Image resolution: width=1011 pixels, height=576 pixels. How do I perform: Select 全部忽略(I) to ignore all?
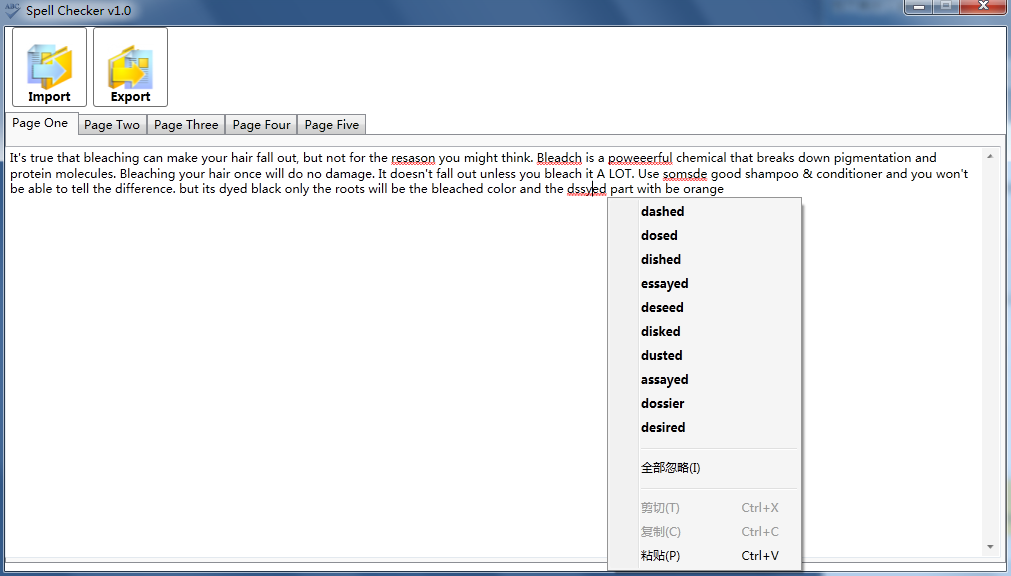(x=670, y=468)
